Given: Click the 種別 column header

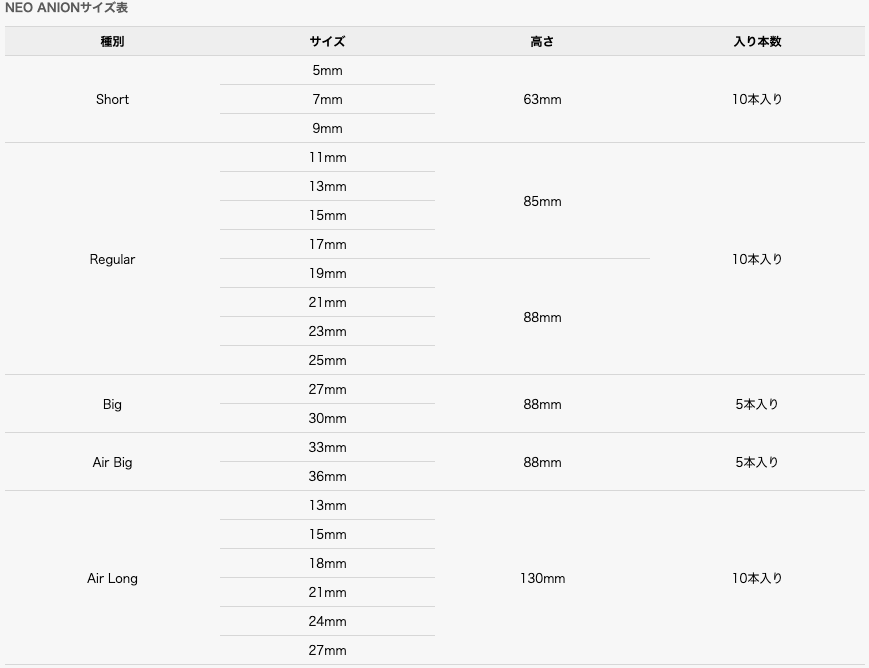Looking at the screenshot, I should [112, 42].
